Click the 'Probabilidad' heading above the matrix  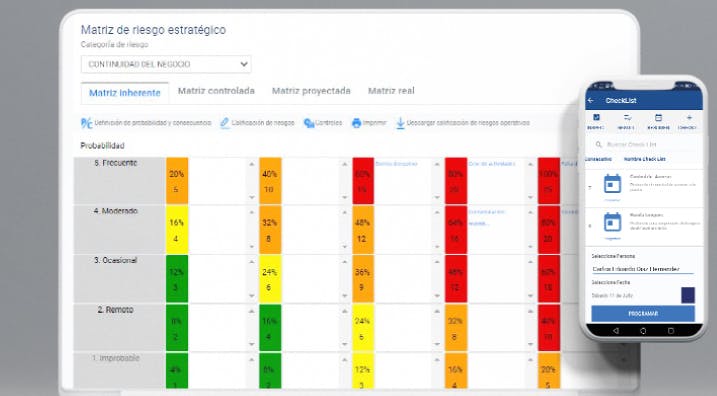[102, 146]
